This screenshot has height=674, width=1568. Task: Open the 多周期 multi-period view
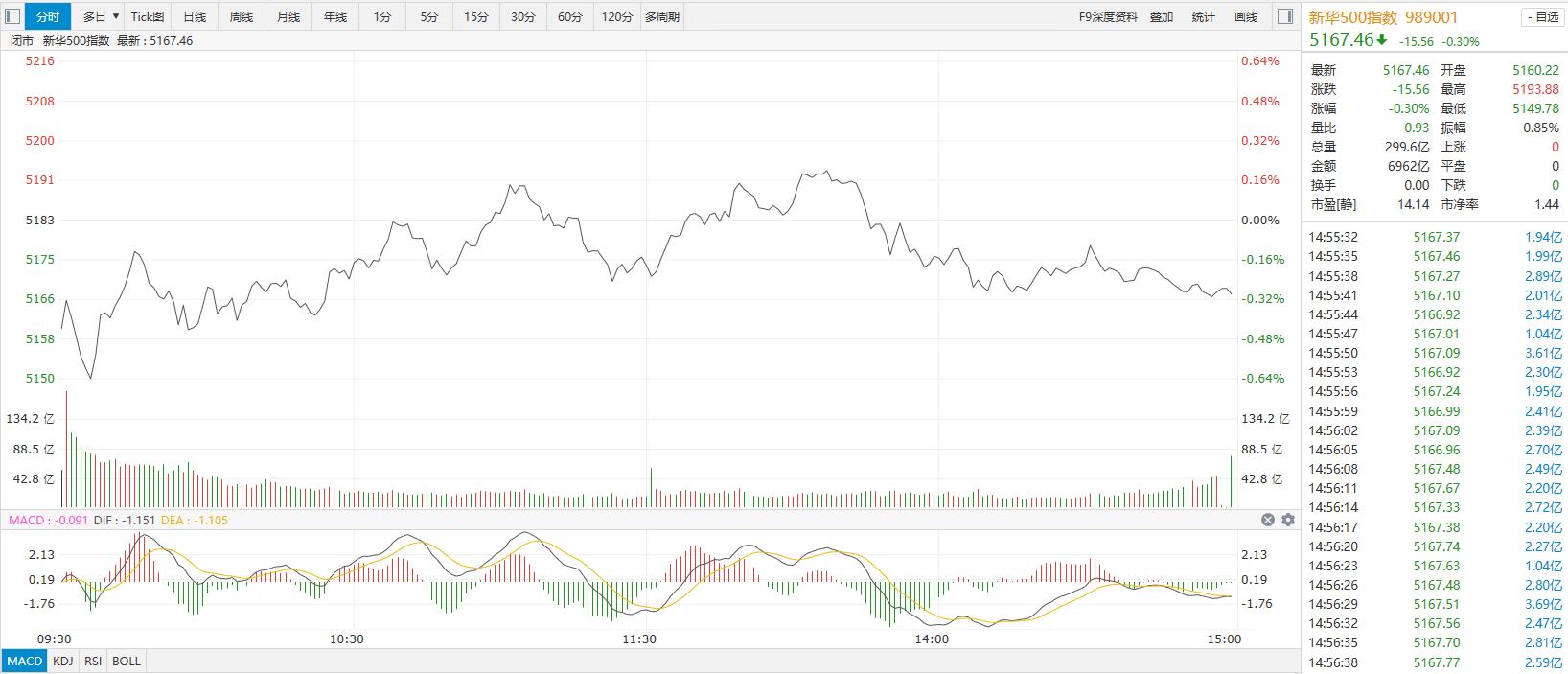(662, 16)
